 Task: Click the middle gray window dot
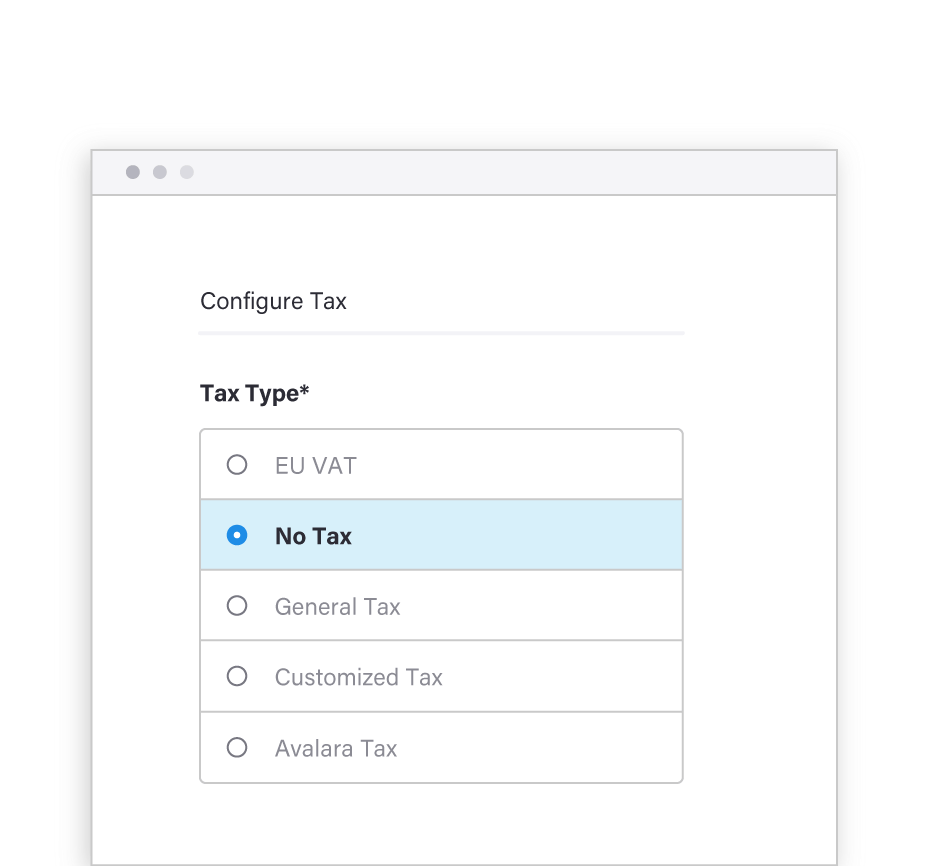point(160,172)
